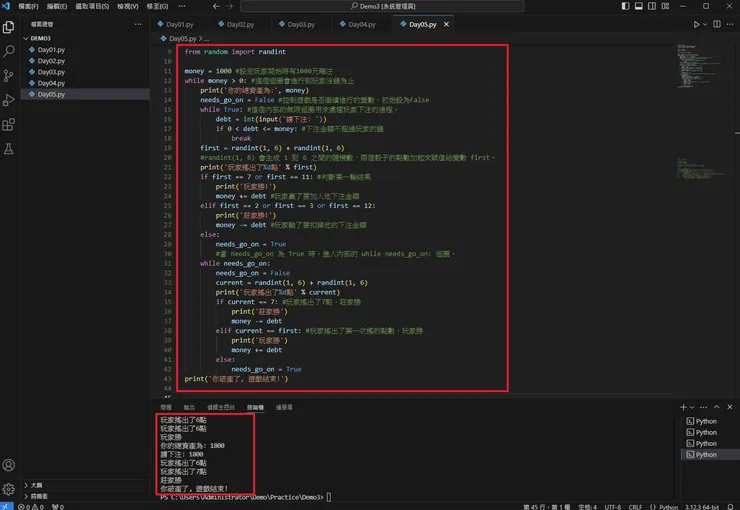Open the Extensions view
Viewport: 740px width, 510px height.
pos(10,124)
